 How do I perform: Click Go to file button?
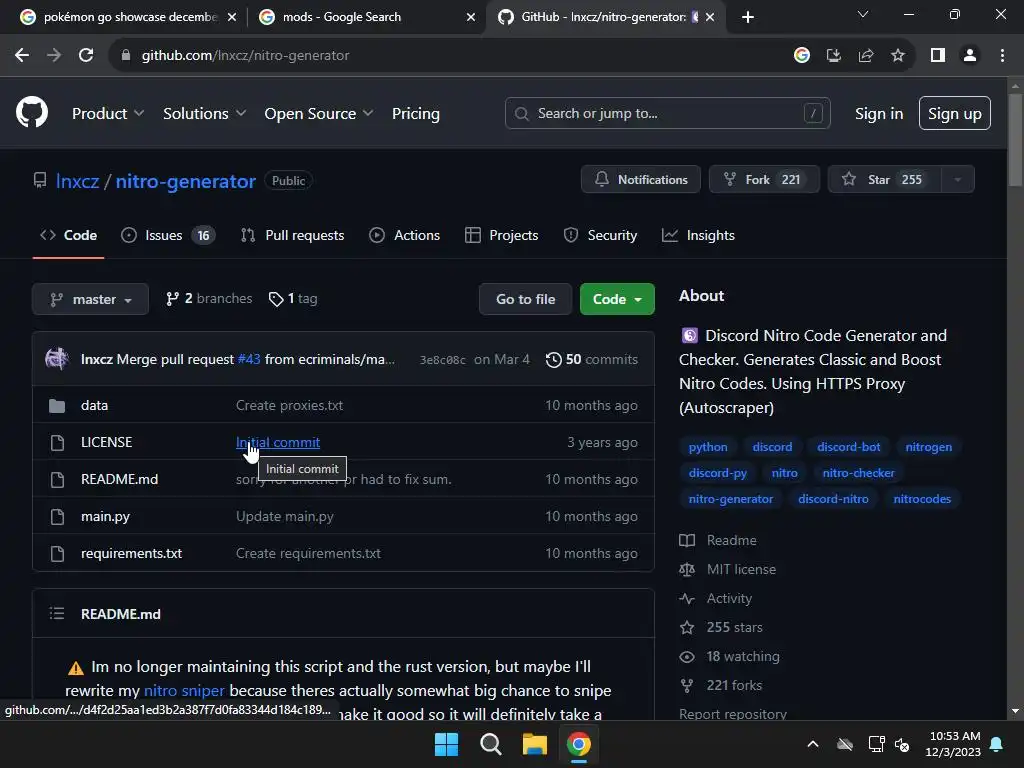coord(526,299)
